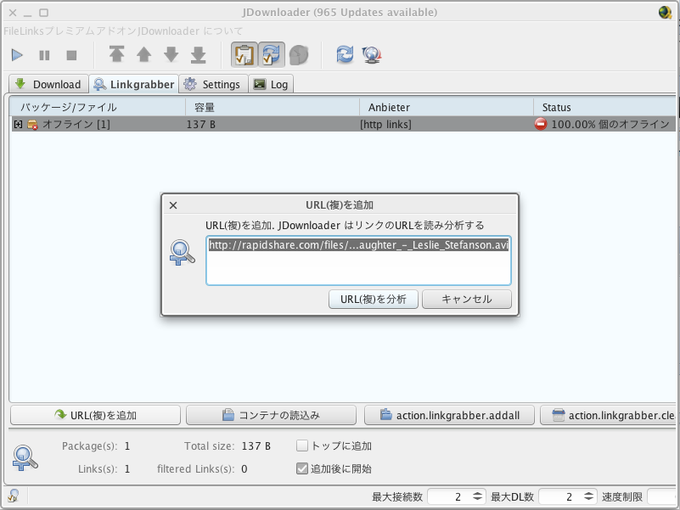This screenshot has height=510, width=680.
Task: Sort by Anbieter column header
Action: 446,107
